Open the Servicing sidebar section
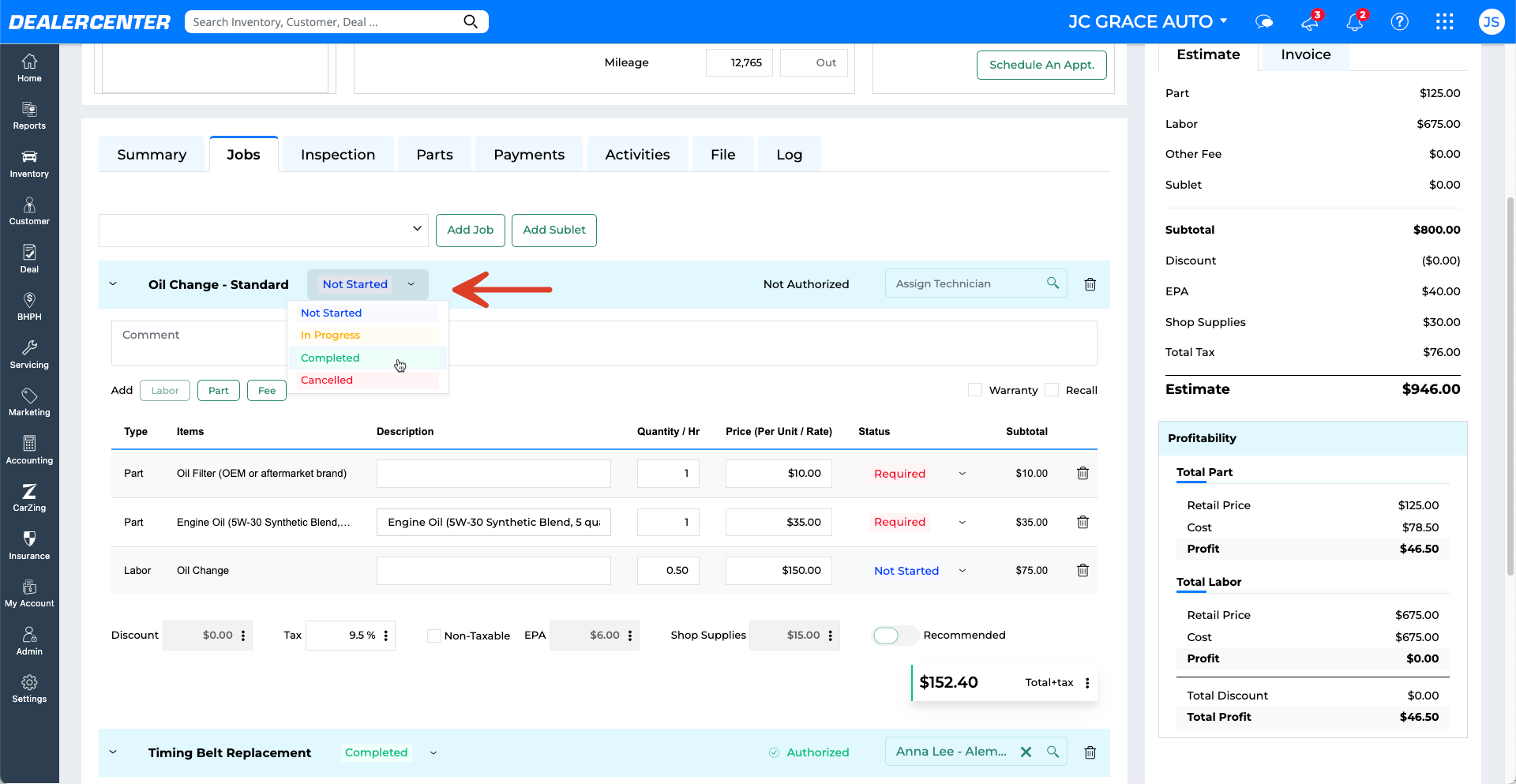 point(29,354)
